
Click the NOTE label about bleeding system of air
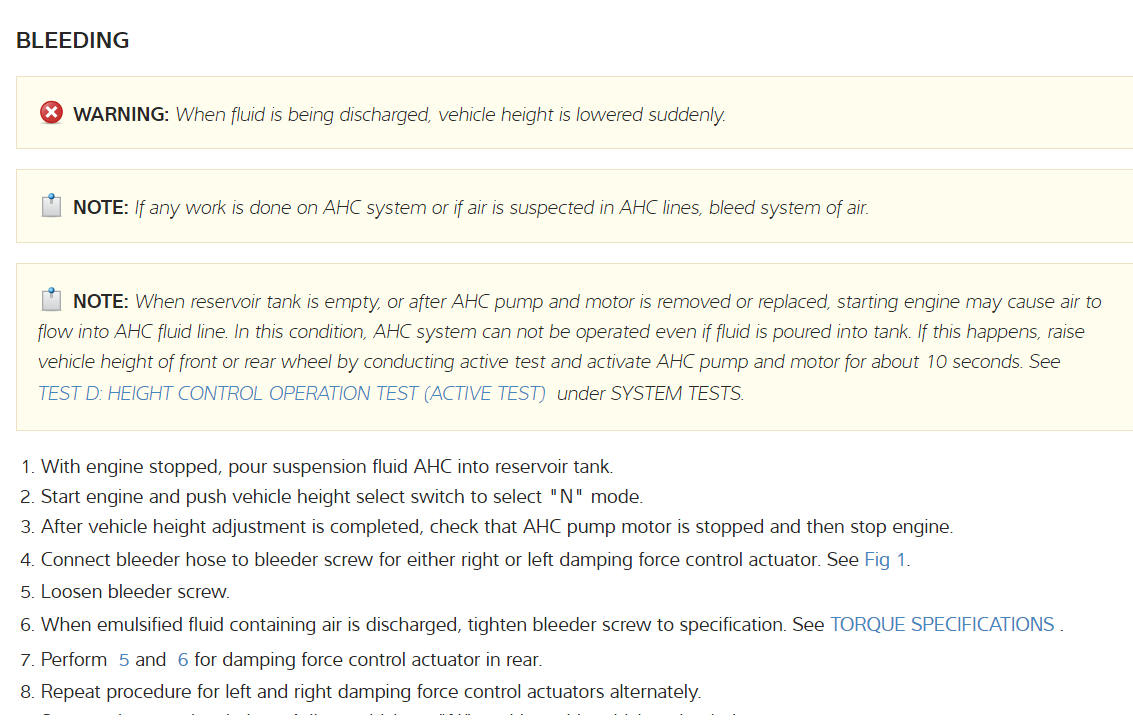coord(101,208)
